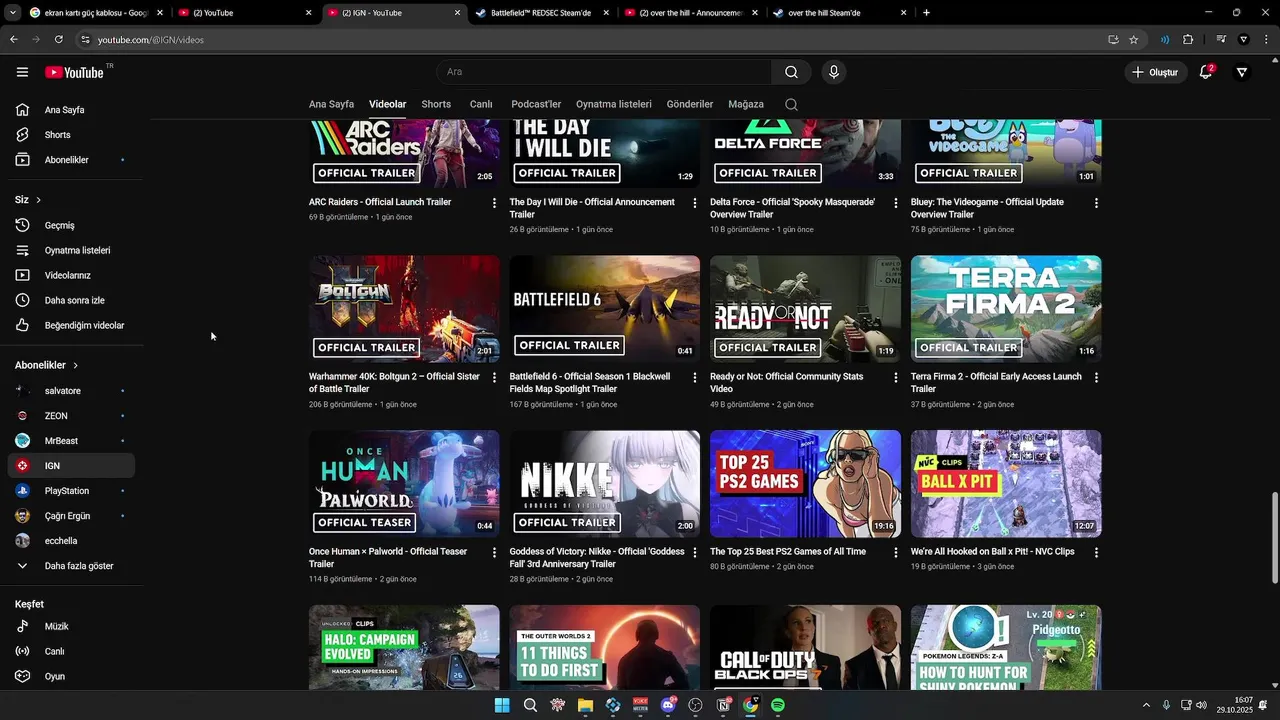
Task: Switch to Oynatma listeleri channel tab
Action: [x=614, y=104]
